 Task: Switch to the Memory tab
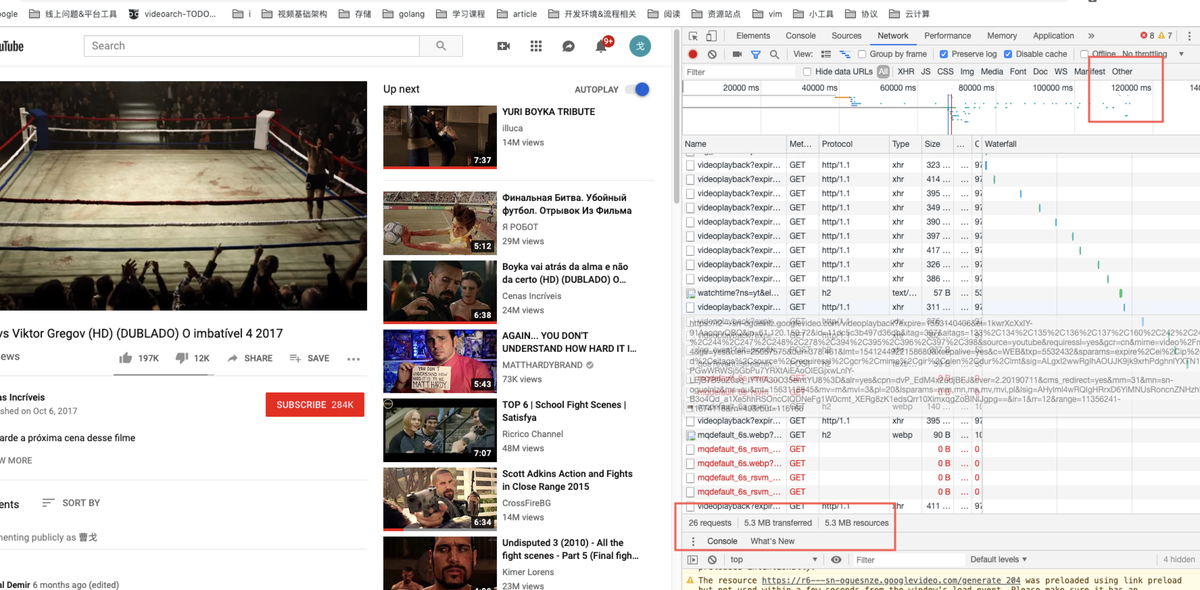(x=1002, y=35)
